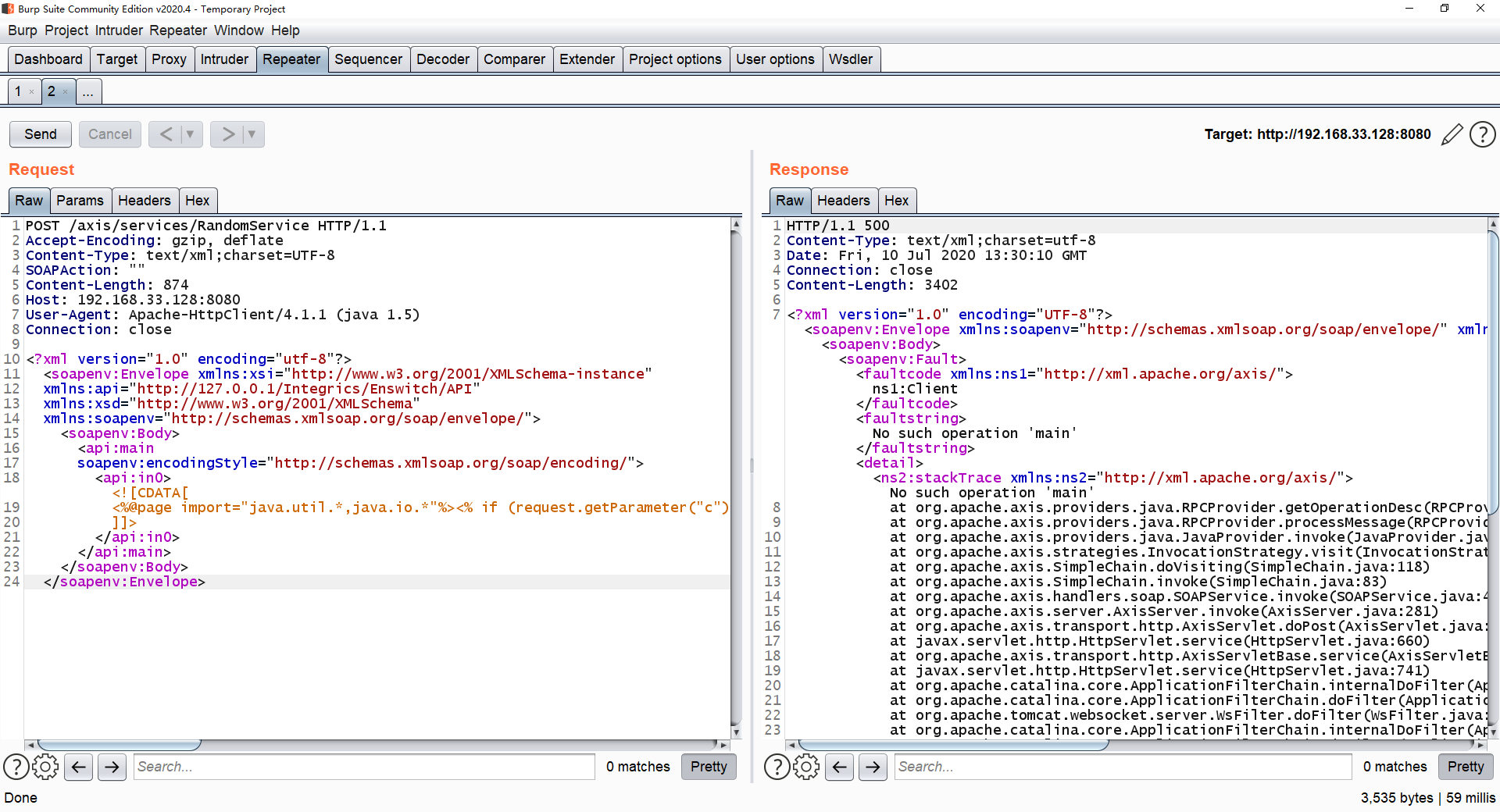Click the response horizontal scrollbar thumb

coord(953,745)
